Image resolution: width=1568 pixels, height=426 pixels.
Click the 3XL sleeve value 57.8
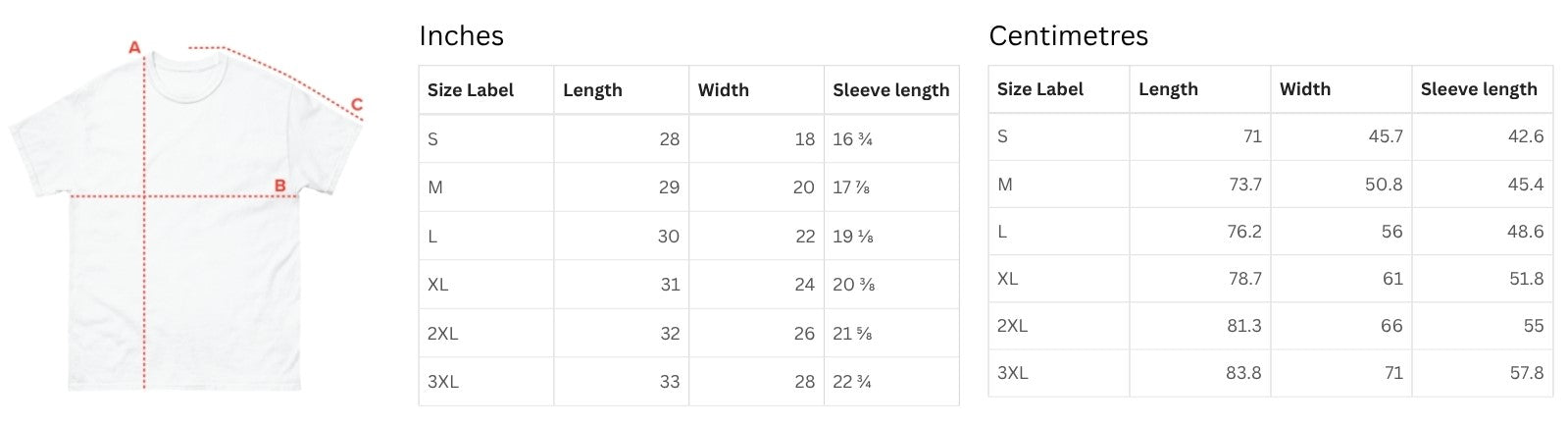point(1527,373)
